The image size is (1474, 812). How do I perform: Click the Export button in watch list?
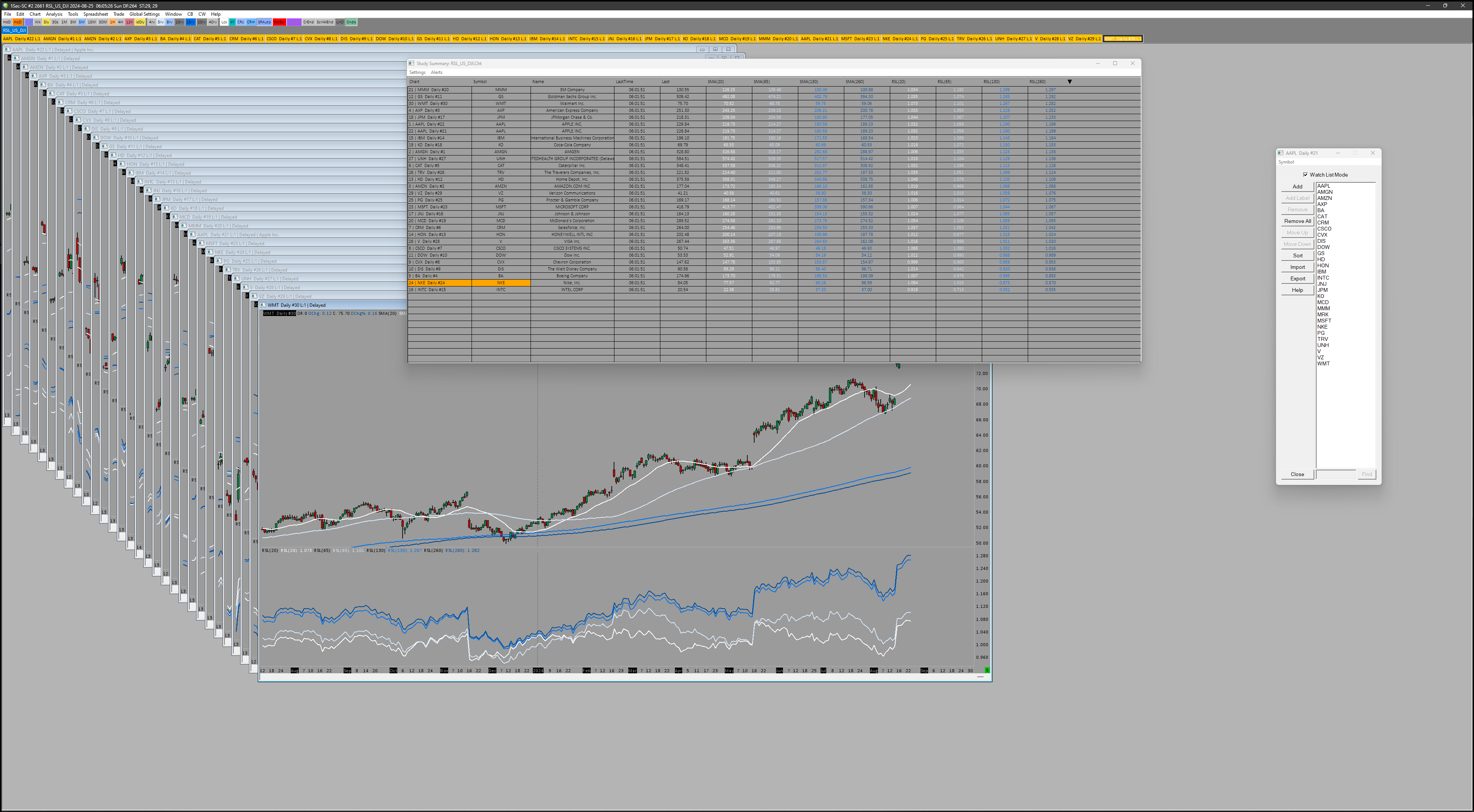point(1297,279)
